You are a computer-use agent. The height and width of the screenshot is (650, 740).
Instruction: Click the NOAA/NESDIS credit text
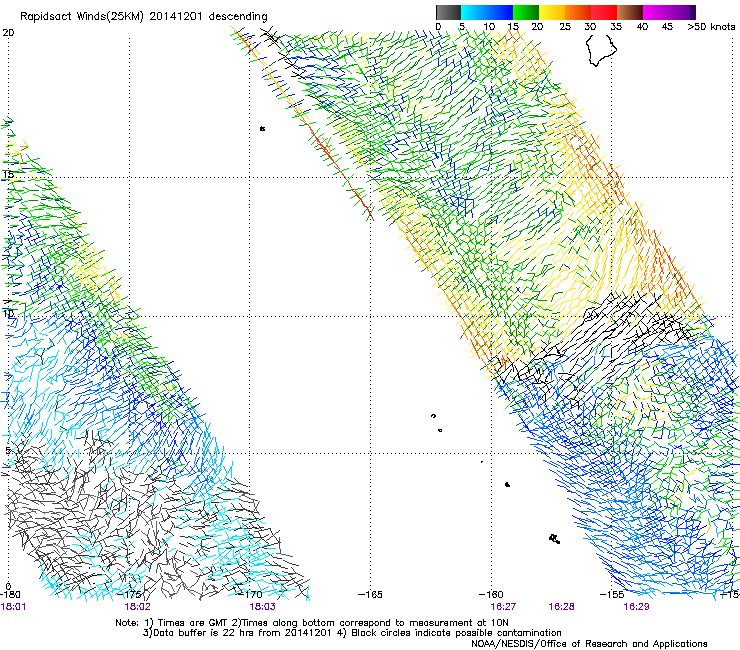point(589,644)
